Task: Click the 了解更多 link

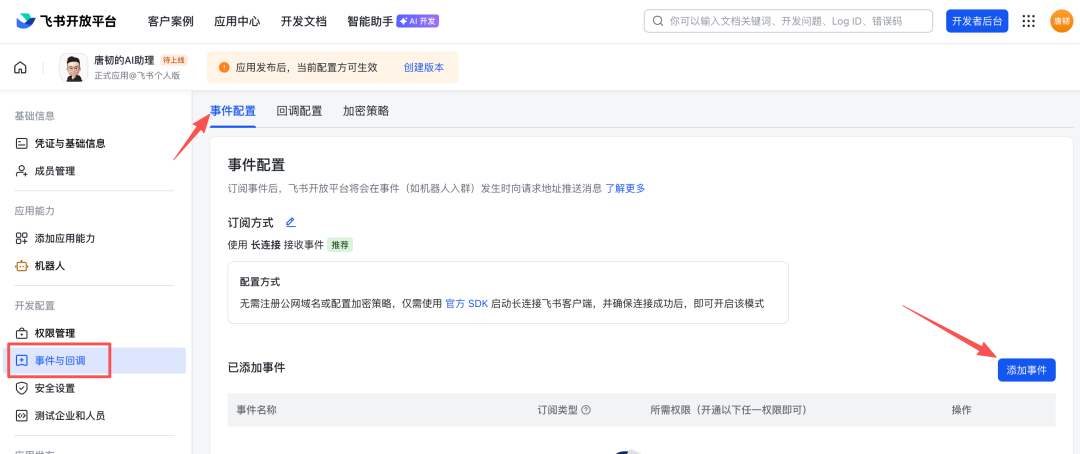Action: [x=625, y=188]
